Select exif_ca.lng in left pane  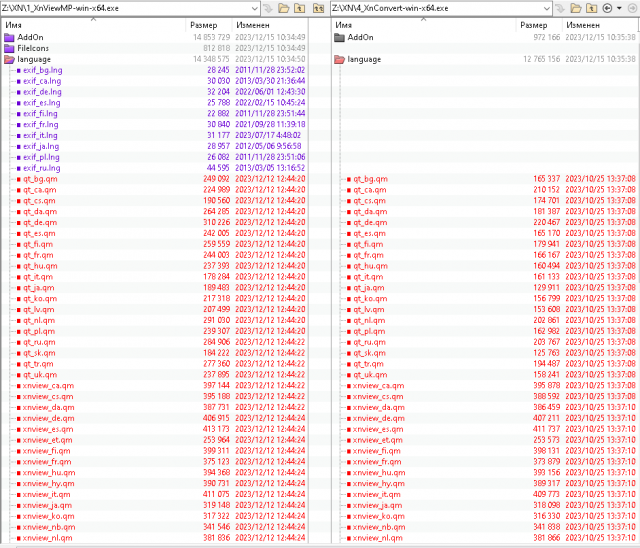pyautogui.click(x=42, y=81)
